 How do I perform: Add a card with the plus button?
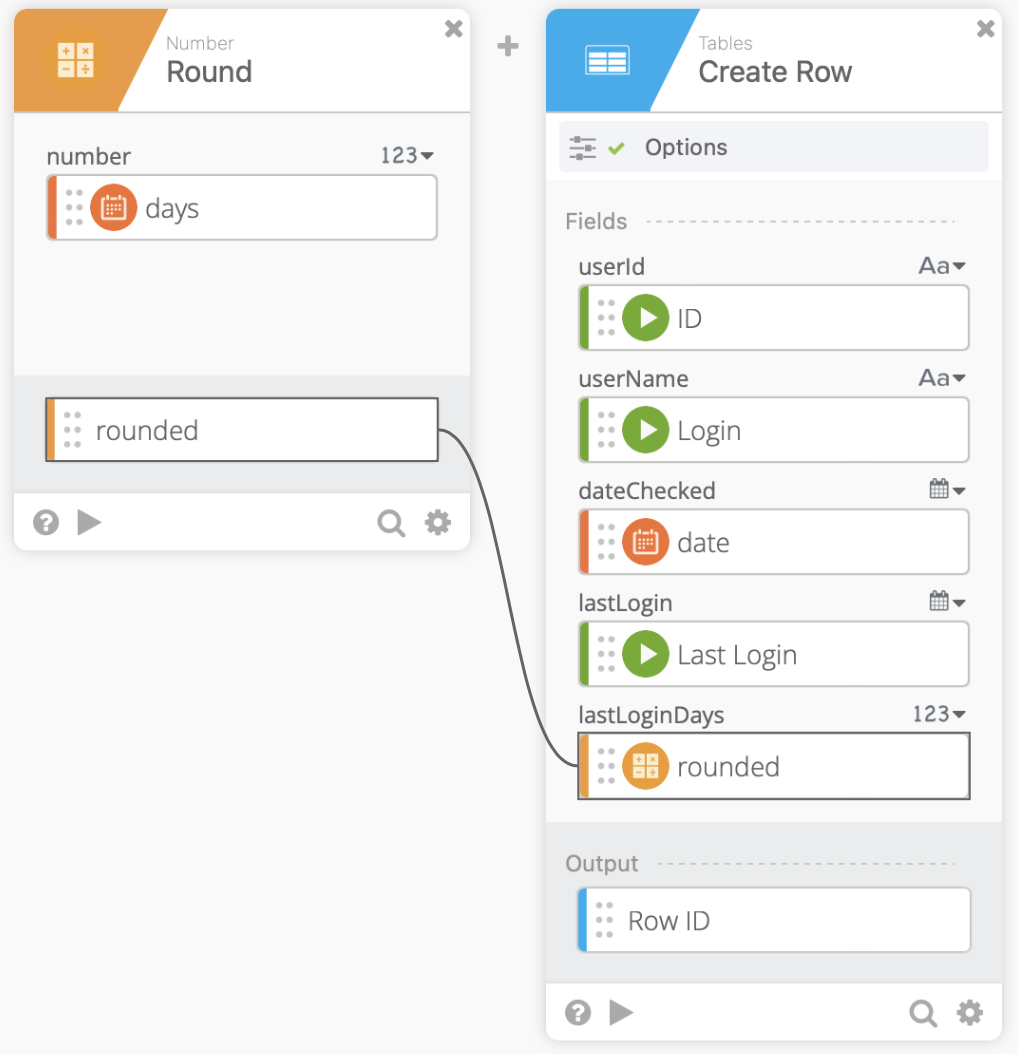pyautogui.click(x=508, y=47)
